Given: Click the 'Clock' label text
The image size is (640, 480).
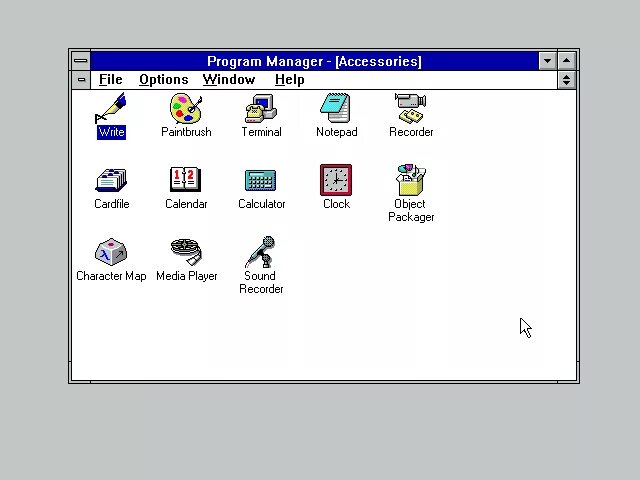Looking at the screenshot, I should [x=336, y=204].
